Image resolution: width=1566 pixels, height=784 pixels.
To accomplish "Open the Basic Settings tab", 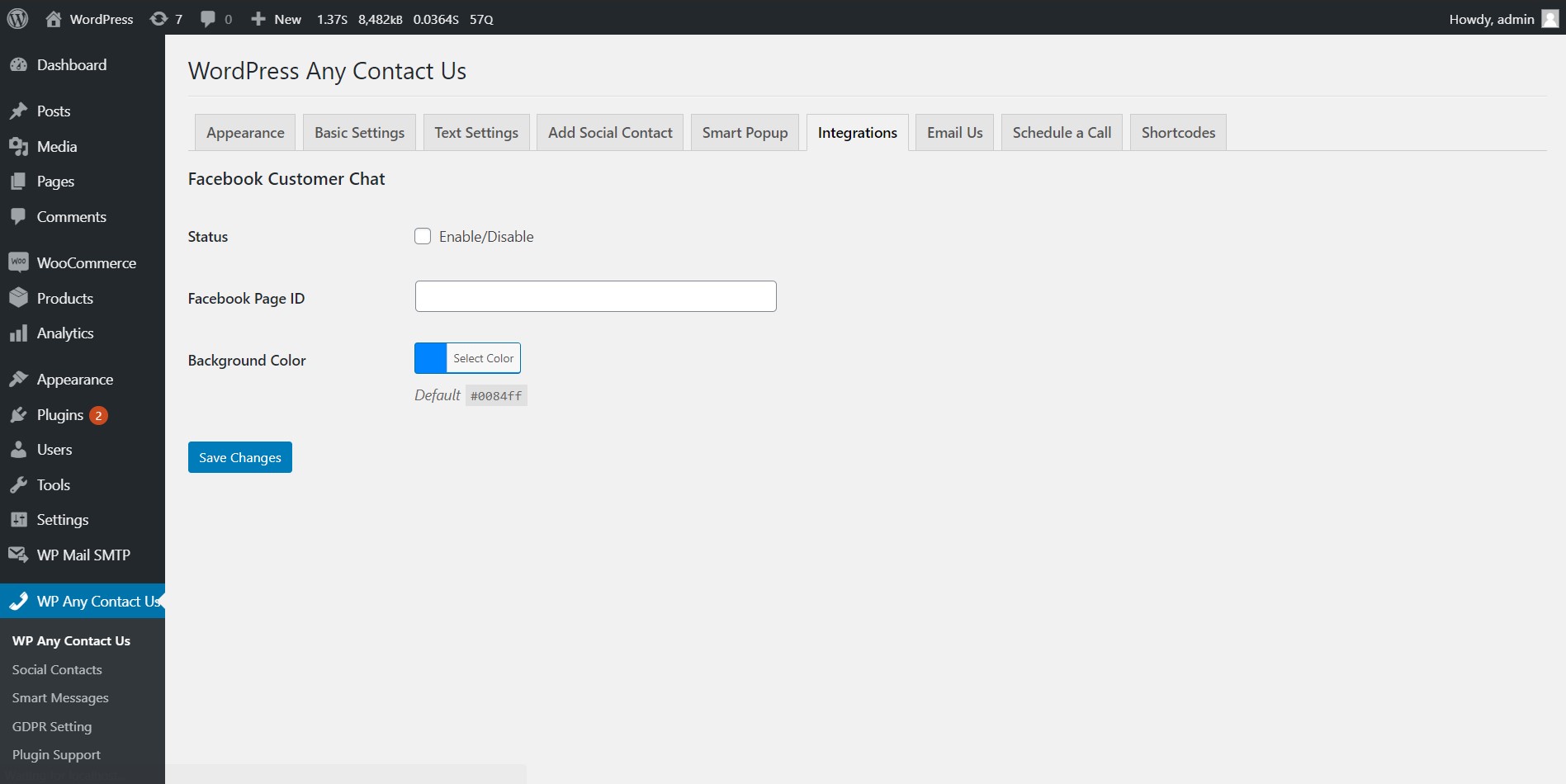I will tap(359, 133).
